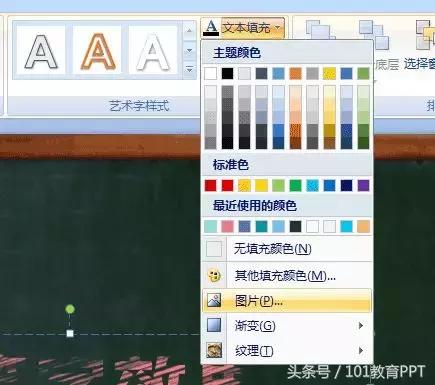Expand the 纹理 submenu arrow
The width and height of the screenshot is (435, 385).
coord(360,350)
